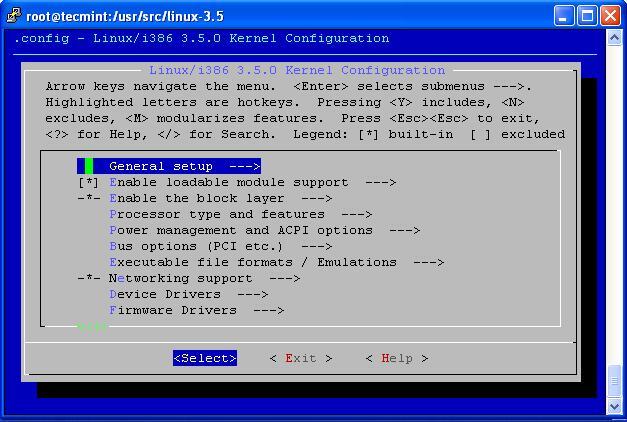627x422 pixels.
Task: Open Executable file formats / Emulations submenu
Action: click(x=277, y=262)
